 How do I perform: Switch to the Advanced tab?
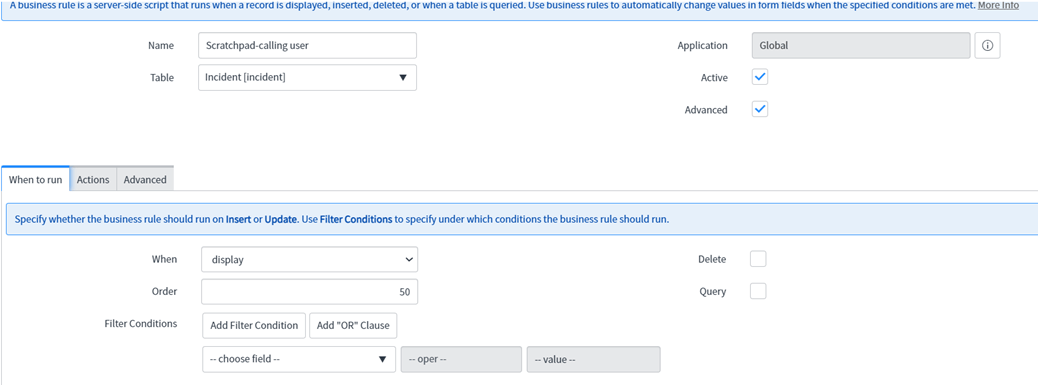coord(145,179)
